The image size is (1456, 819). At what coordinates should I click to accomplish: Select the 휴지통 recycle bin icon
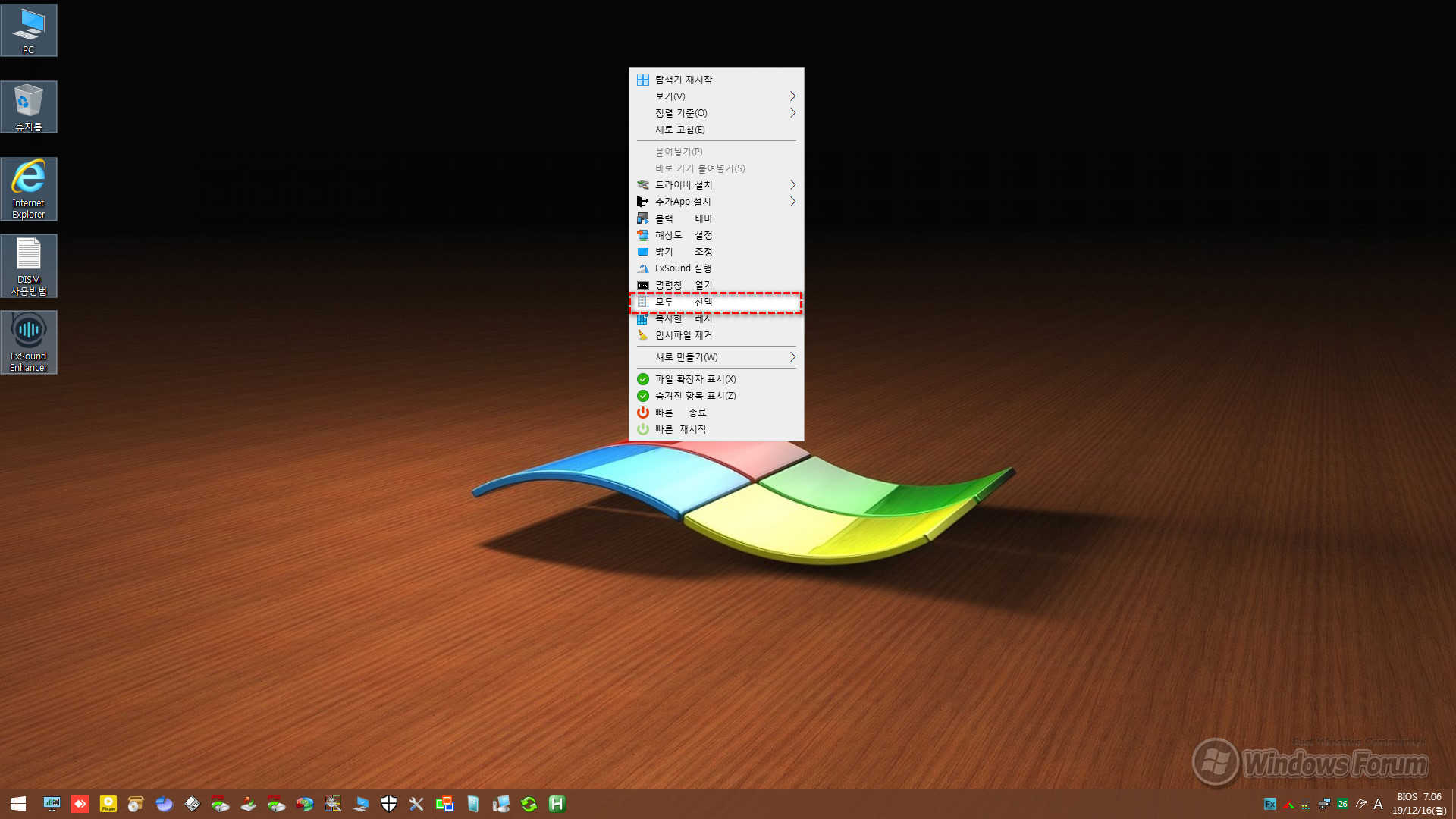29,107
